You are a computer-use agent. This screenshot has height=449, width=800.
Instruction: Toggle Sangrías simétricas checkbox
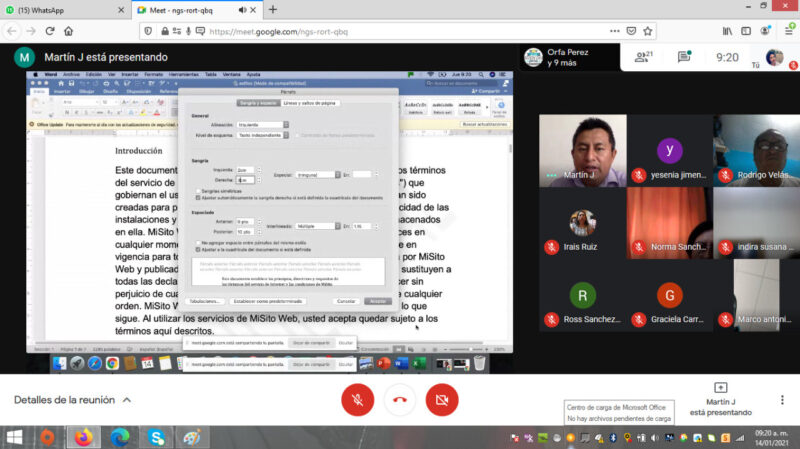coord(198,191)
